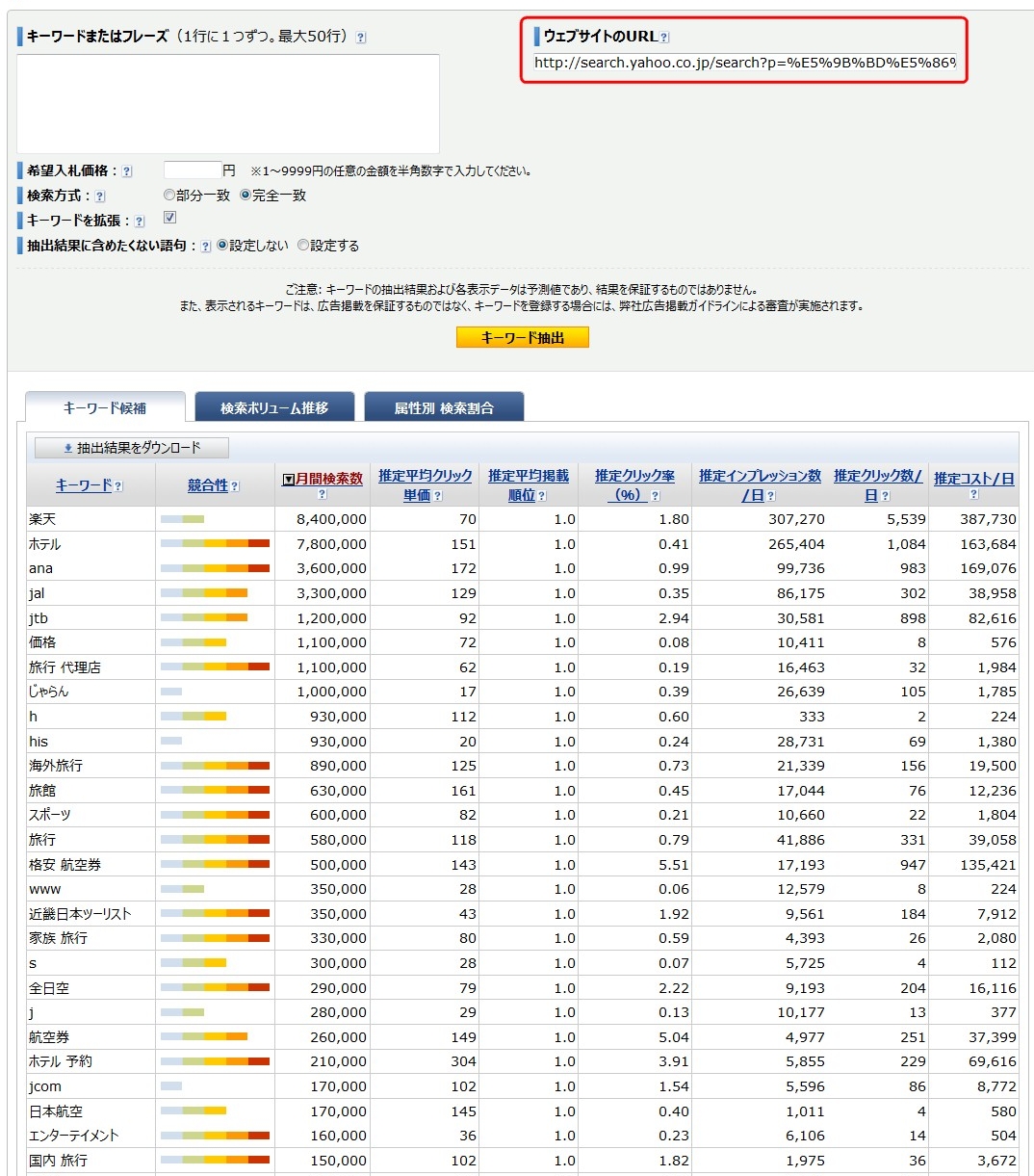Sort by 推定コスト/日 header
Screen dimensions: 1034x1176
tap(974, 479)
